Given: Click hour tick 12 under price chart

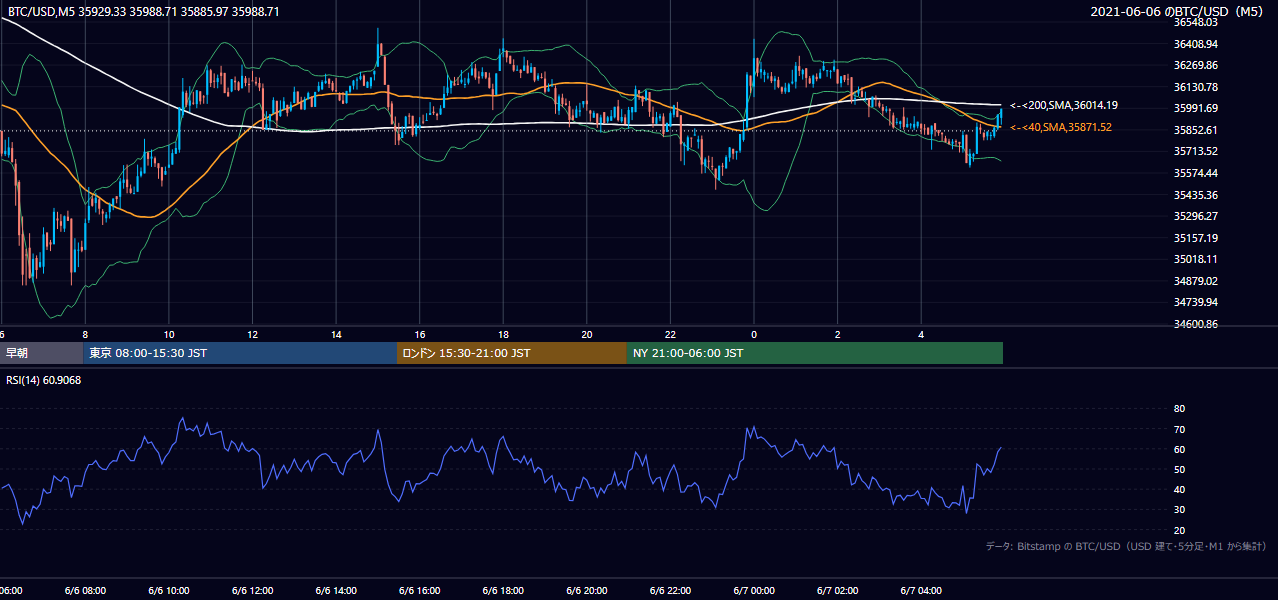Looking at the screenshot, I should pyautogui.click(x=253, y=334).
